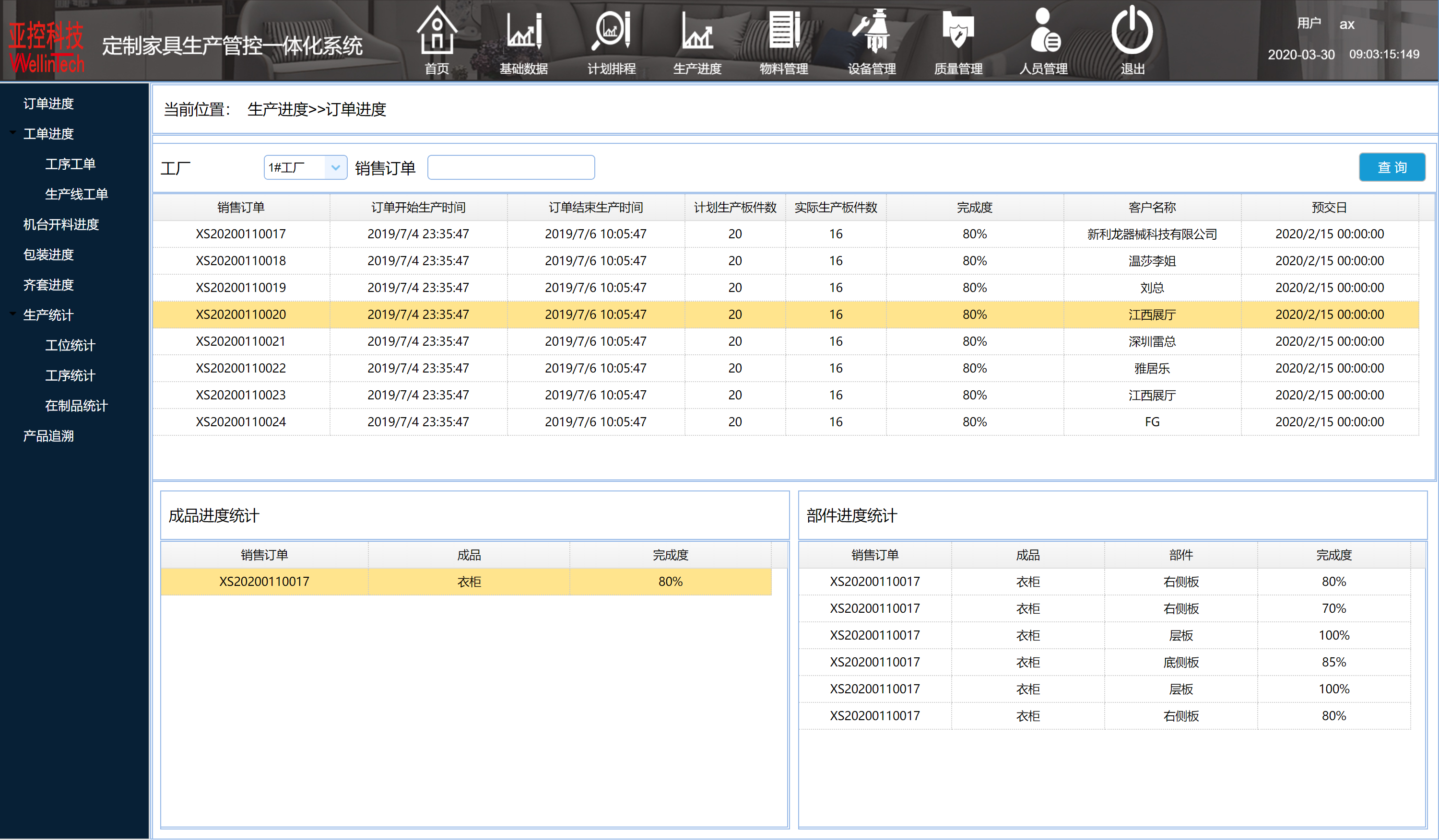Click the 完成度 column header in orders table
This screenshot has width=1439, height=840.
[x=974, y=208]
